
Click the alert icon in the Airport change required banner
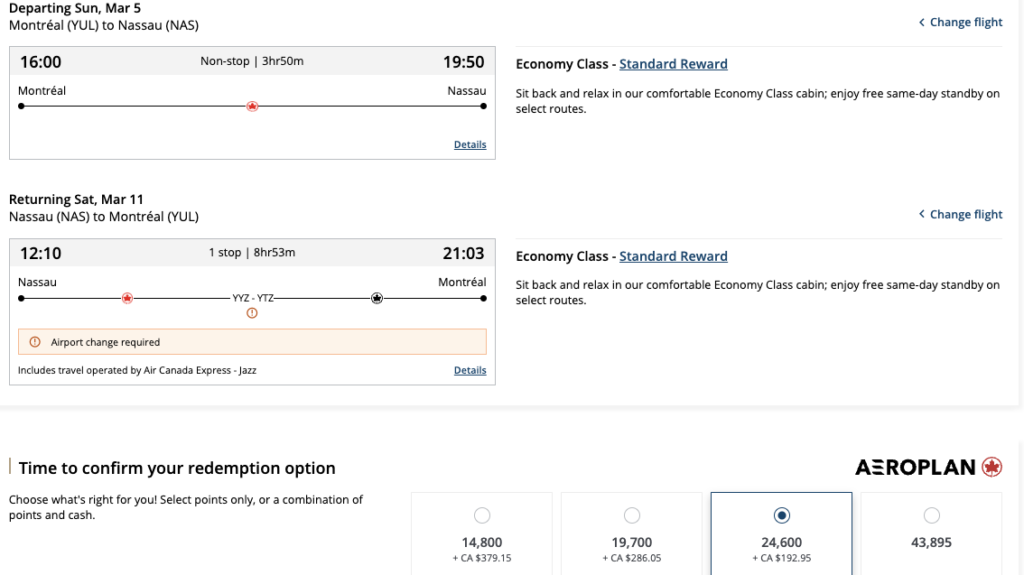pos(36,342)
